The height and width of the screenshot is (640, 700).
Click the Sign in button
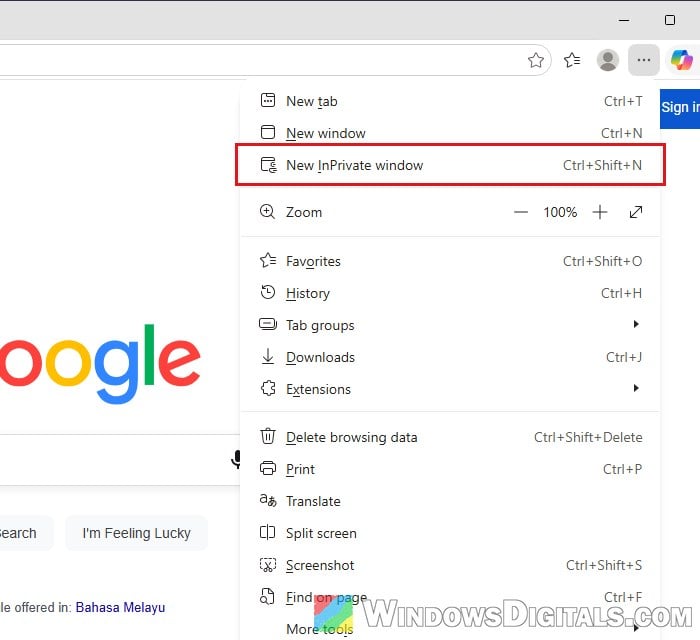click(679, 108)
